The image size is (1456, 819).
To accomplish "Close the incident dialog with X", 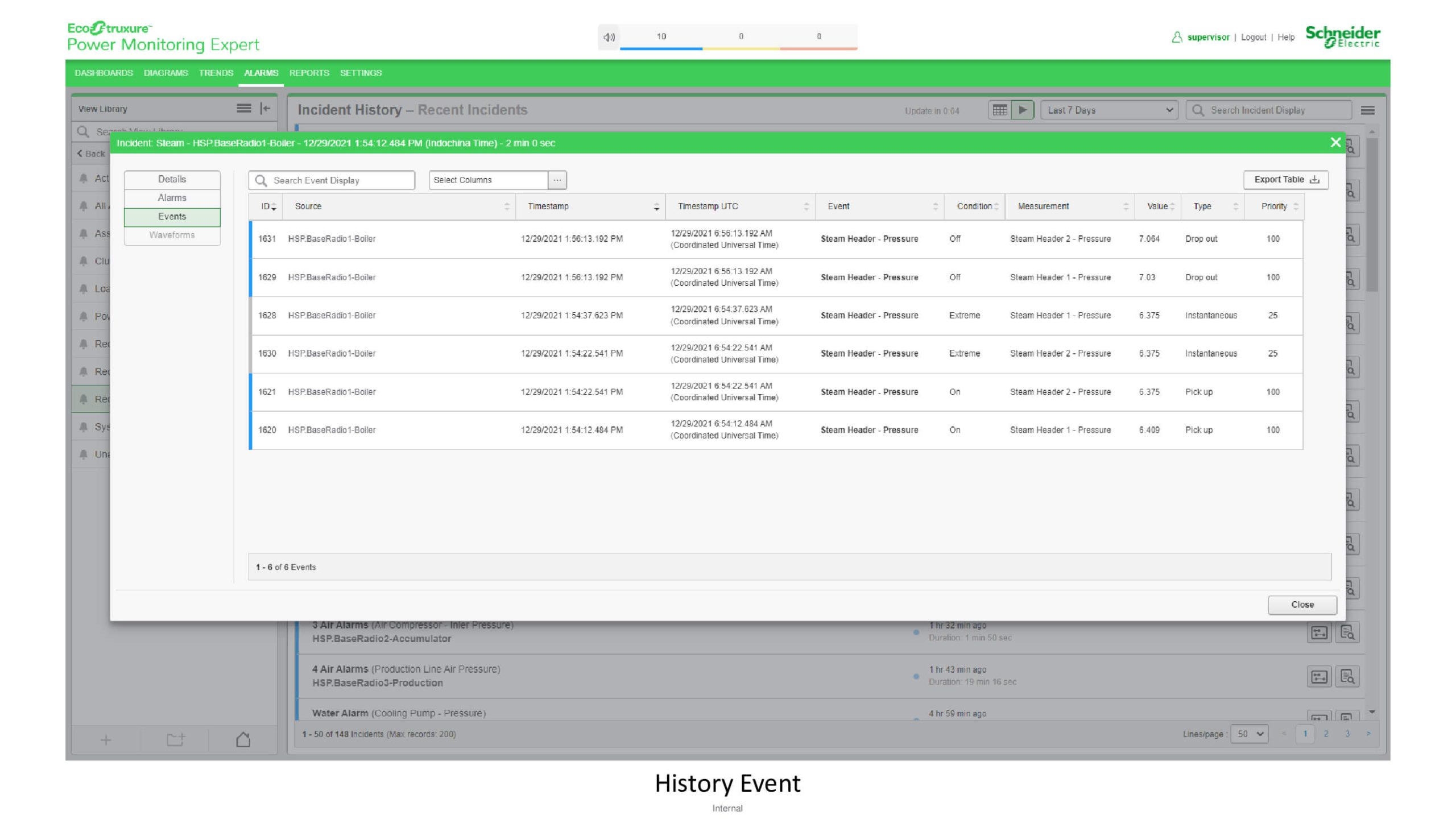I will 1335,143.
